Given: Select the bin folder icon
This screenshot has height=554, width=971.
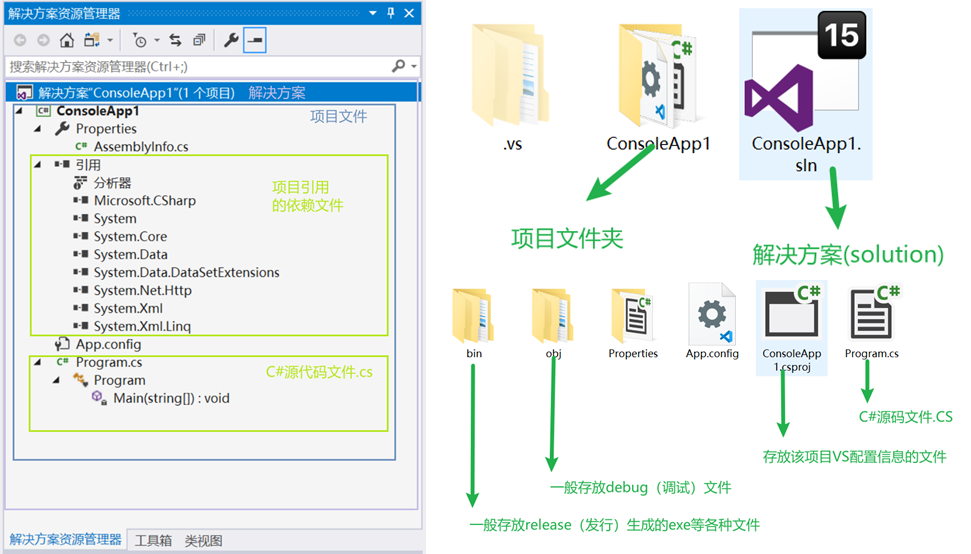Looking at the screenshot, I should pos(473,316).
